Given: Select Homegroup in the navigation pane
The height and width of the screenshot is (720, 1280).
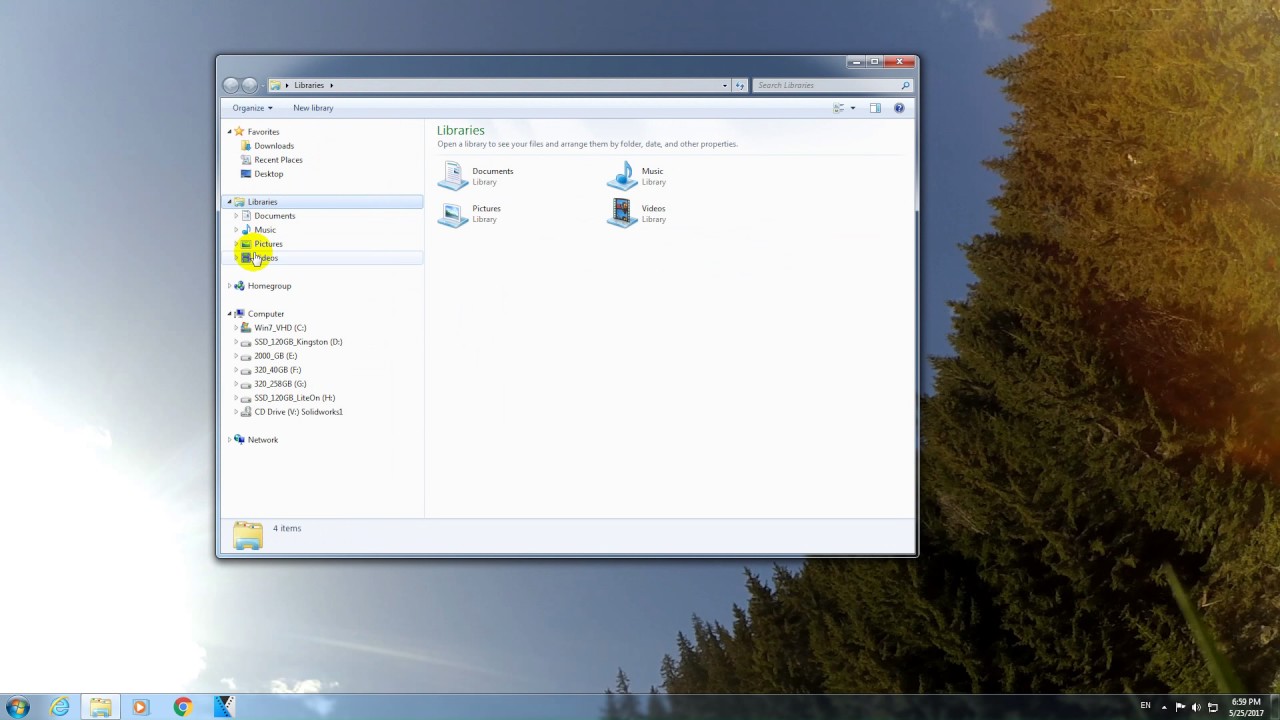Looking at the screenshot, I should [x=269, y=286].
